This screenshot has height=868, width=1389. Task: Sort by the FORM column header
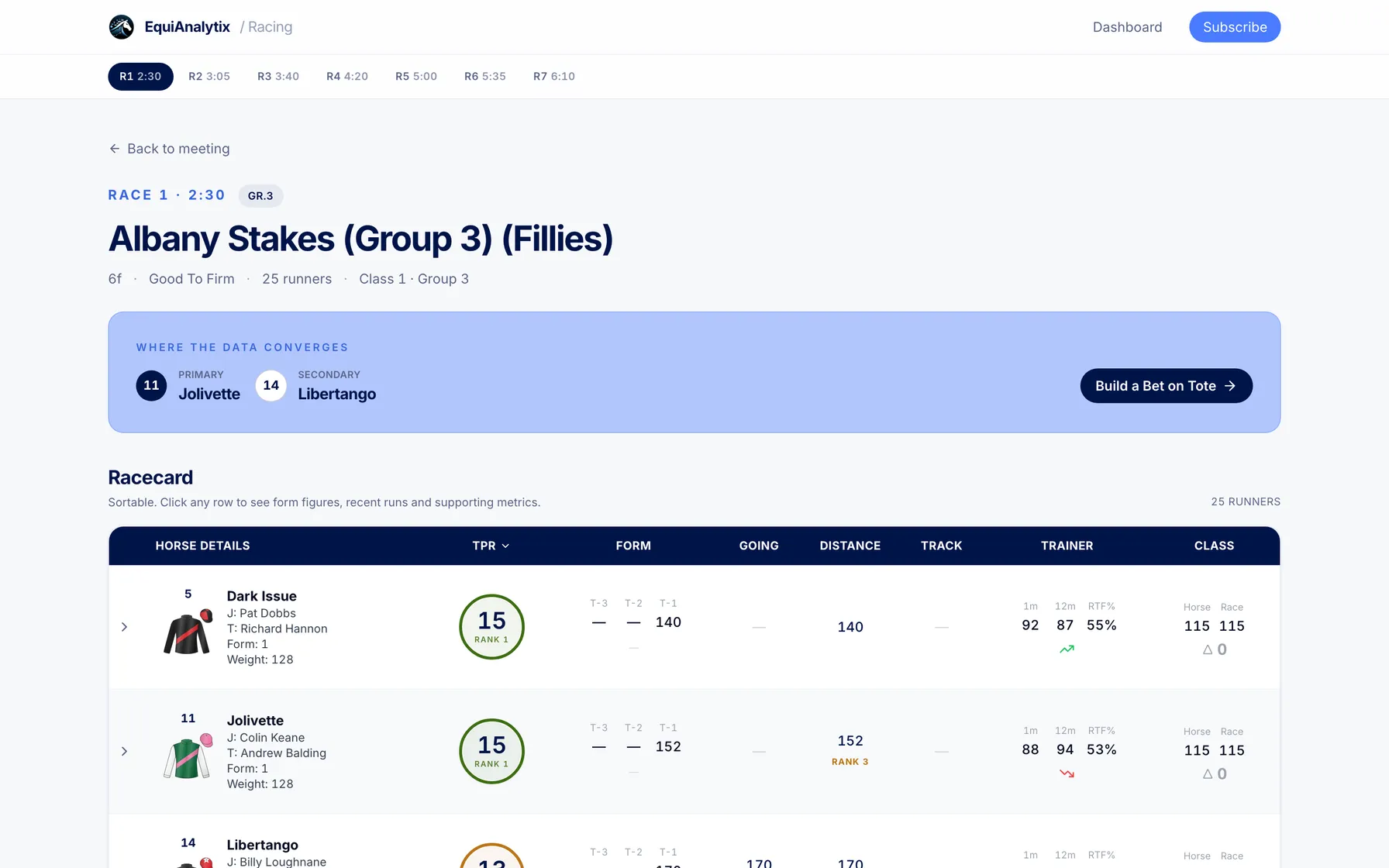(x=633, y=546)
